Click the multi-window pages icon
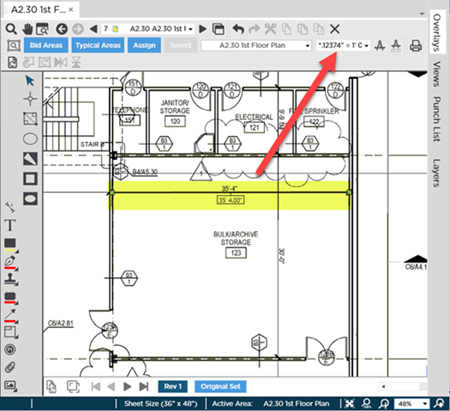Image resolution: width=450 pixels, height=411 pixels. click(x=218, y=29)
